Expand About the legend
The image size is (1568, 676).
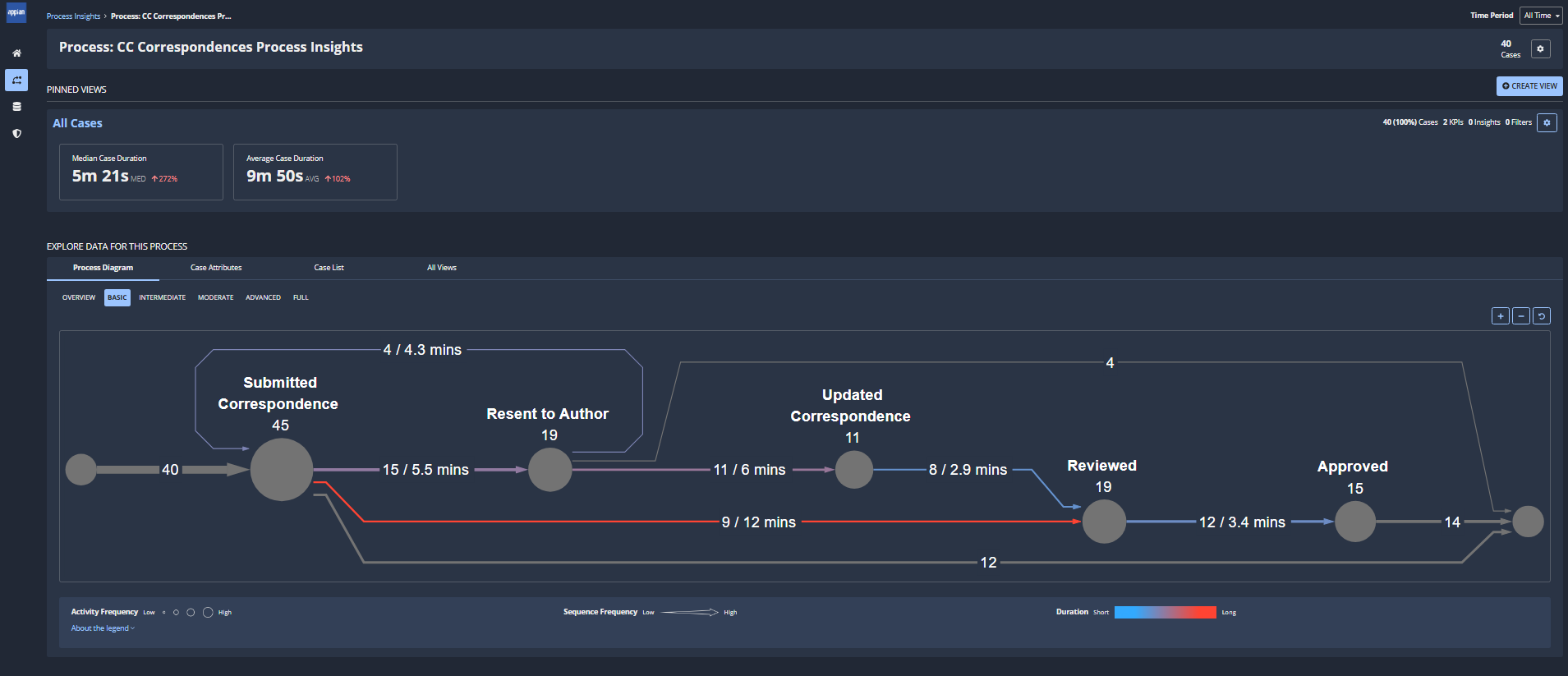[x=103, y=628]
